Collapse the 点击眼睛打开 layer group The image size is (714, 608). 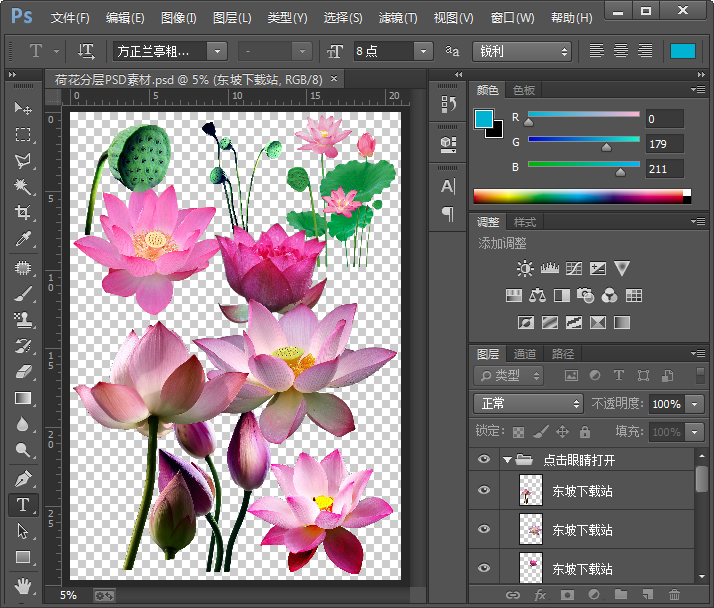click(x=507, y=460)
